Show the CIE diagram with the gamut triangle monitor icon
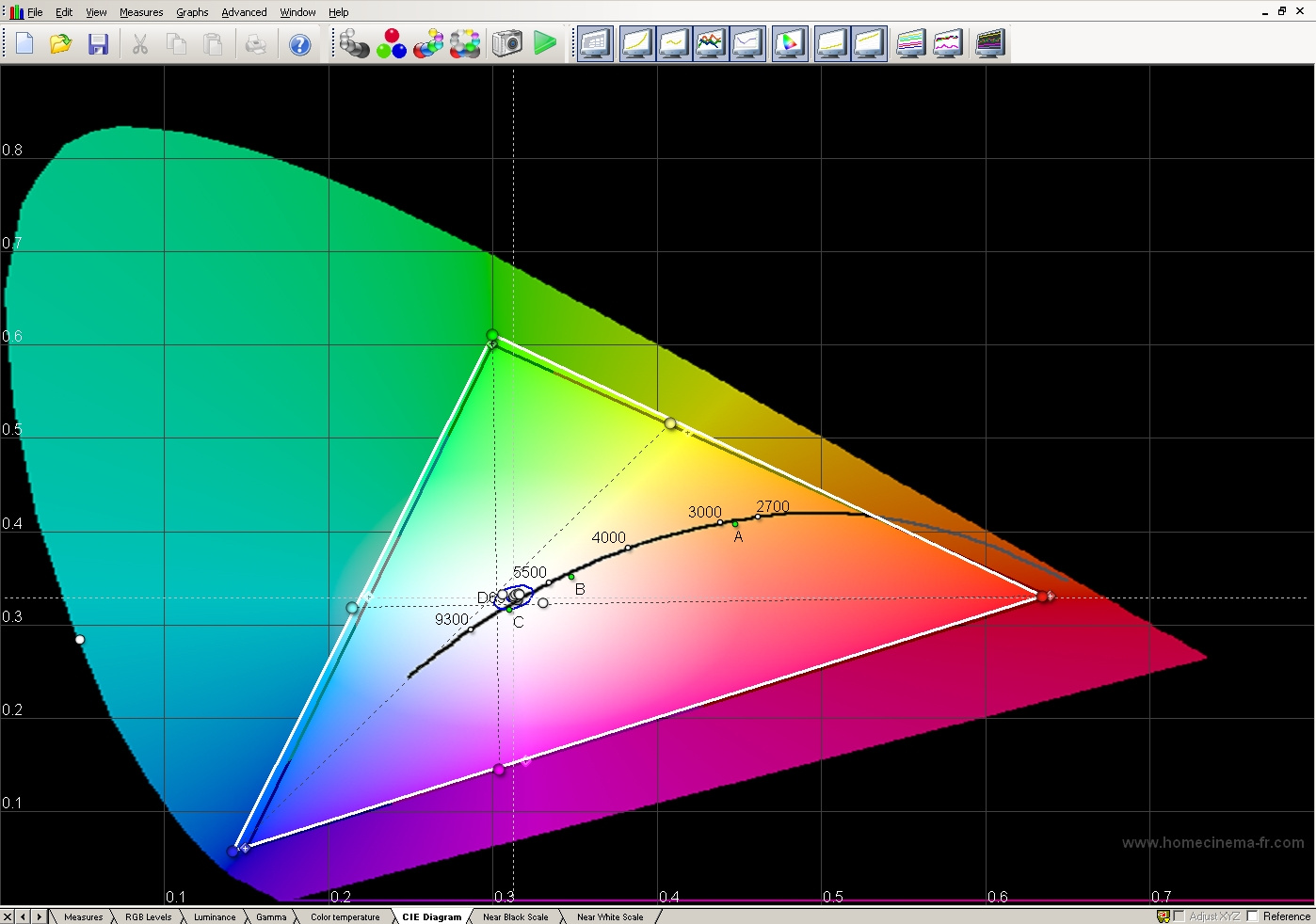The height and width of the screenshot is (924, 1316). pyautogui.click(x=790, y=44)
